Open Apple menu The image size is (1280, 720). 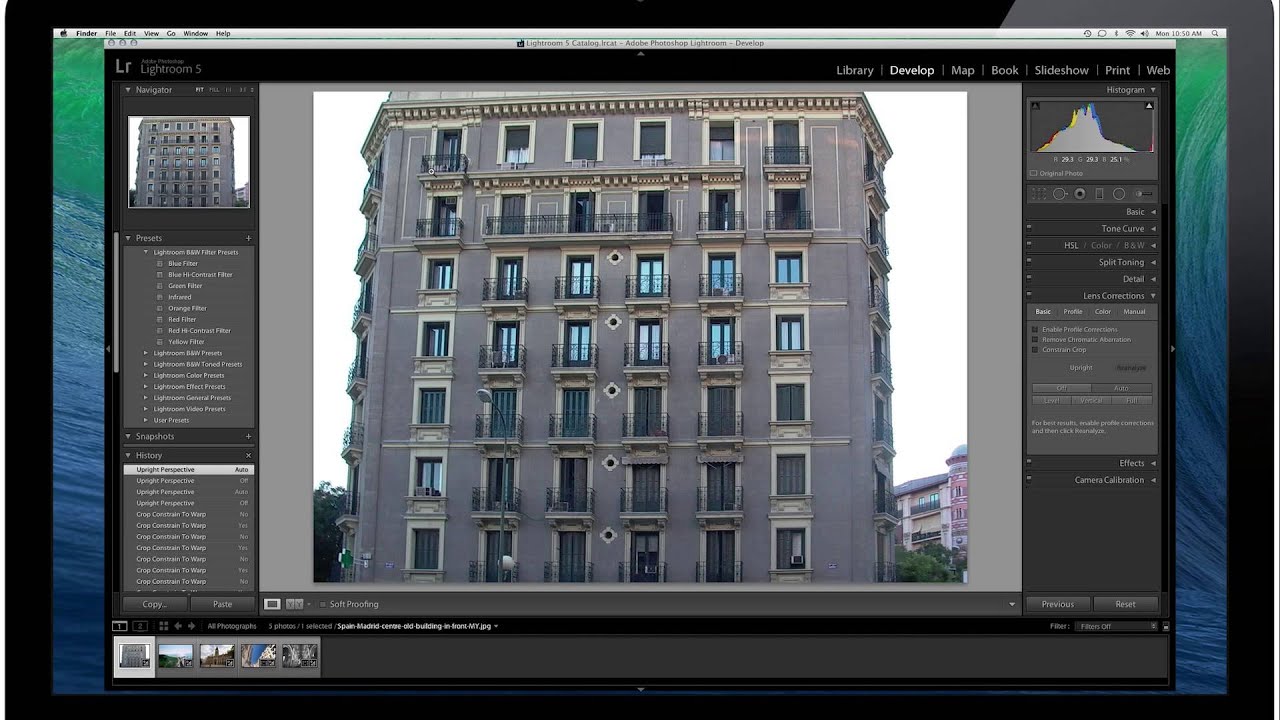pos(63,33)
